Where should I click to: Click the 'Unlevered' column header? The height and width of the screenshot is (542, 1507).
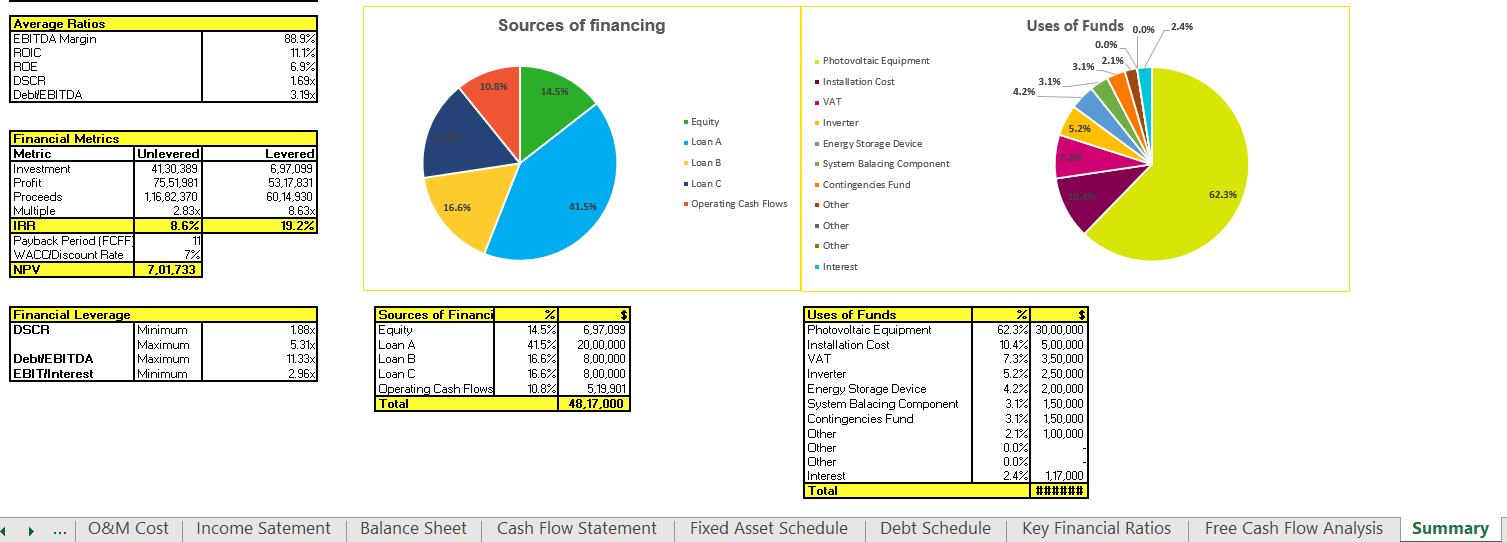168,154
